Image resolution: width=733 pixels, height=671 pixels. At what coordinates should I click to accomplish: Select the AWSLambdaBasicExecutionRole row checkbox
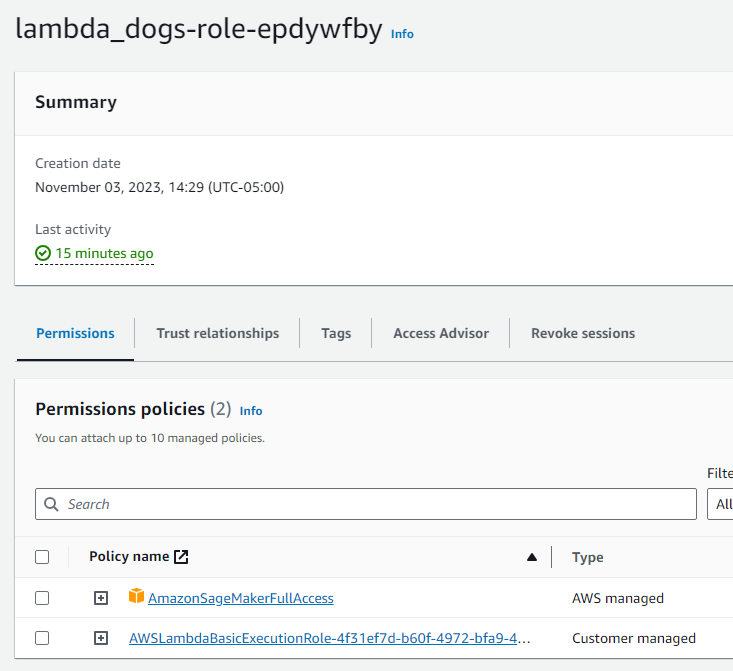coord(42,638)
